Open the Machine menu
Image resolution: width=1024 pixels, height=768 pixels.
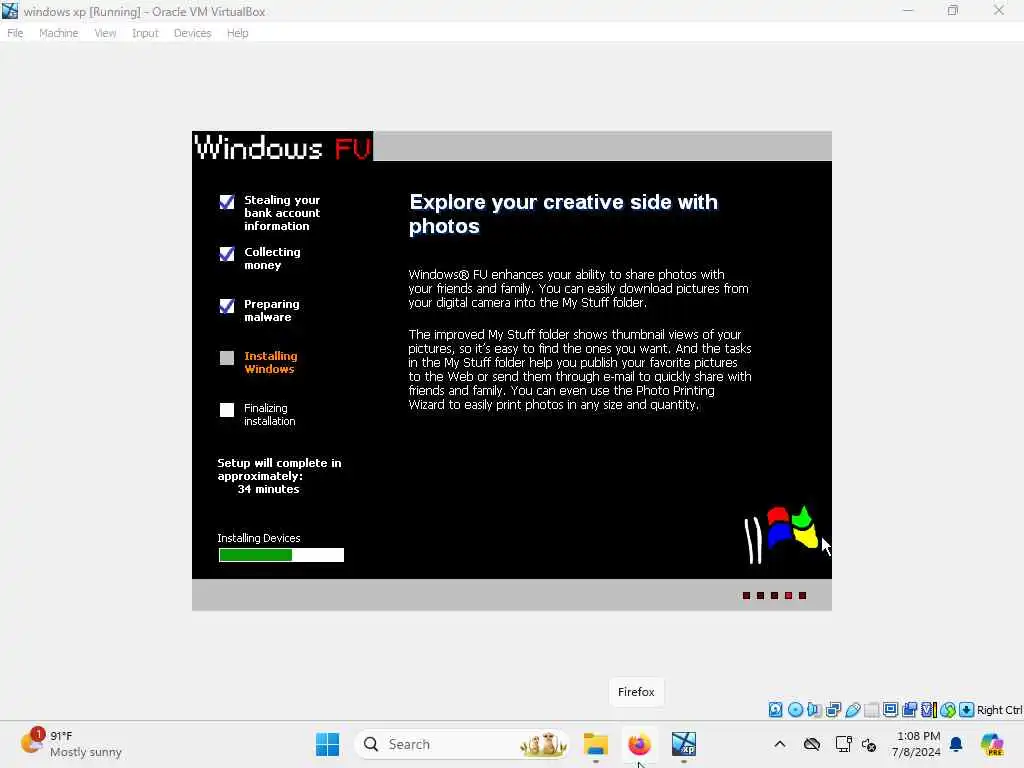pos(58,33)
